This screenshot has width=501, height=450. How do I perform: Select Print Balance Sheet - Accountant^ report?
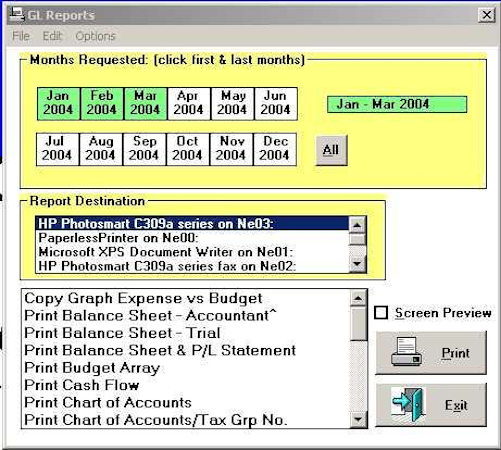[185, 315]
